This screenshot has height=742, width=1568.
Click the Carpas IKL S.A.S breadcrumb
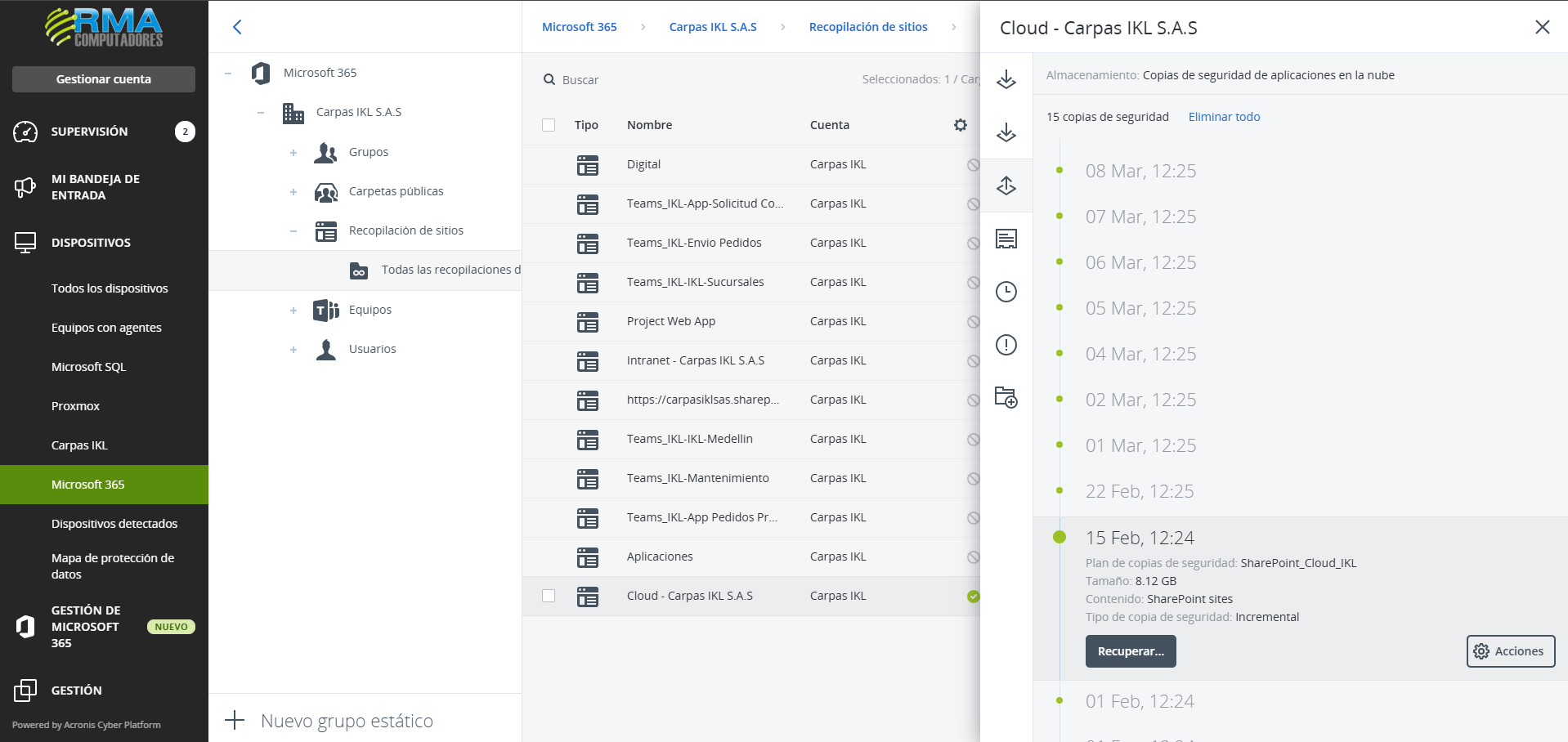713,27
